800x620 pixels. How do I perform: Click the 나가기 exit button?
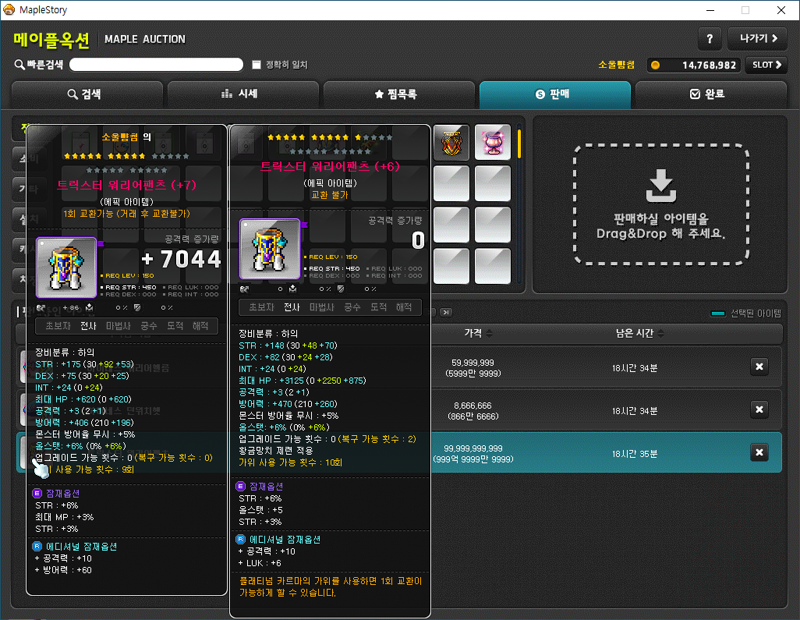click(x=758, y=39)
